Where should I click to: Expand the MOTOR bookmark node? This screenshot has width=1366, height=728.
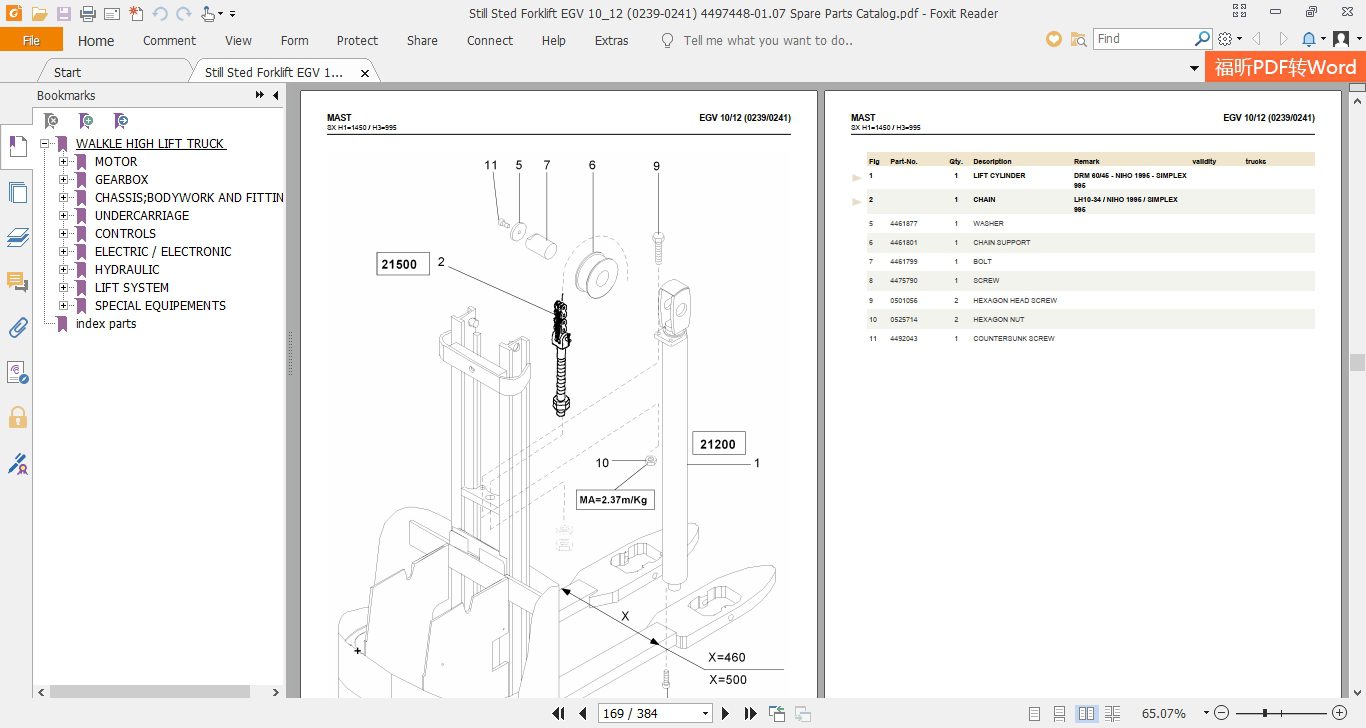point(63,161)
